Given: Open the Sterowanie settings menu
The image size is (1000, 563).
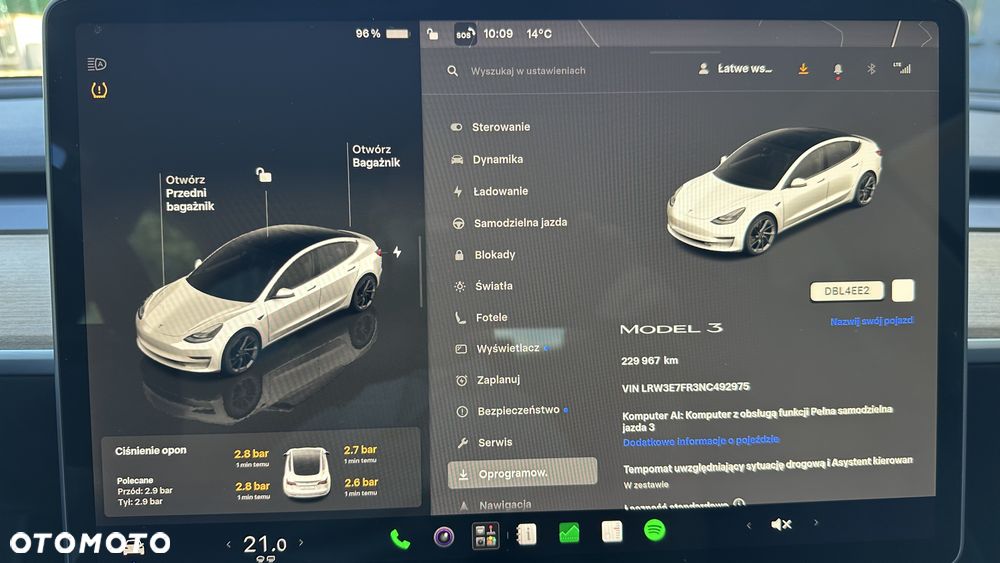Looking at the screenshot, I should click(490, 127).
